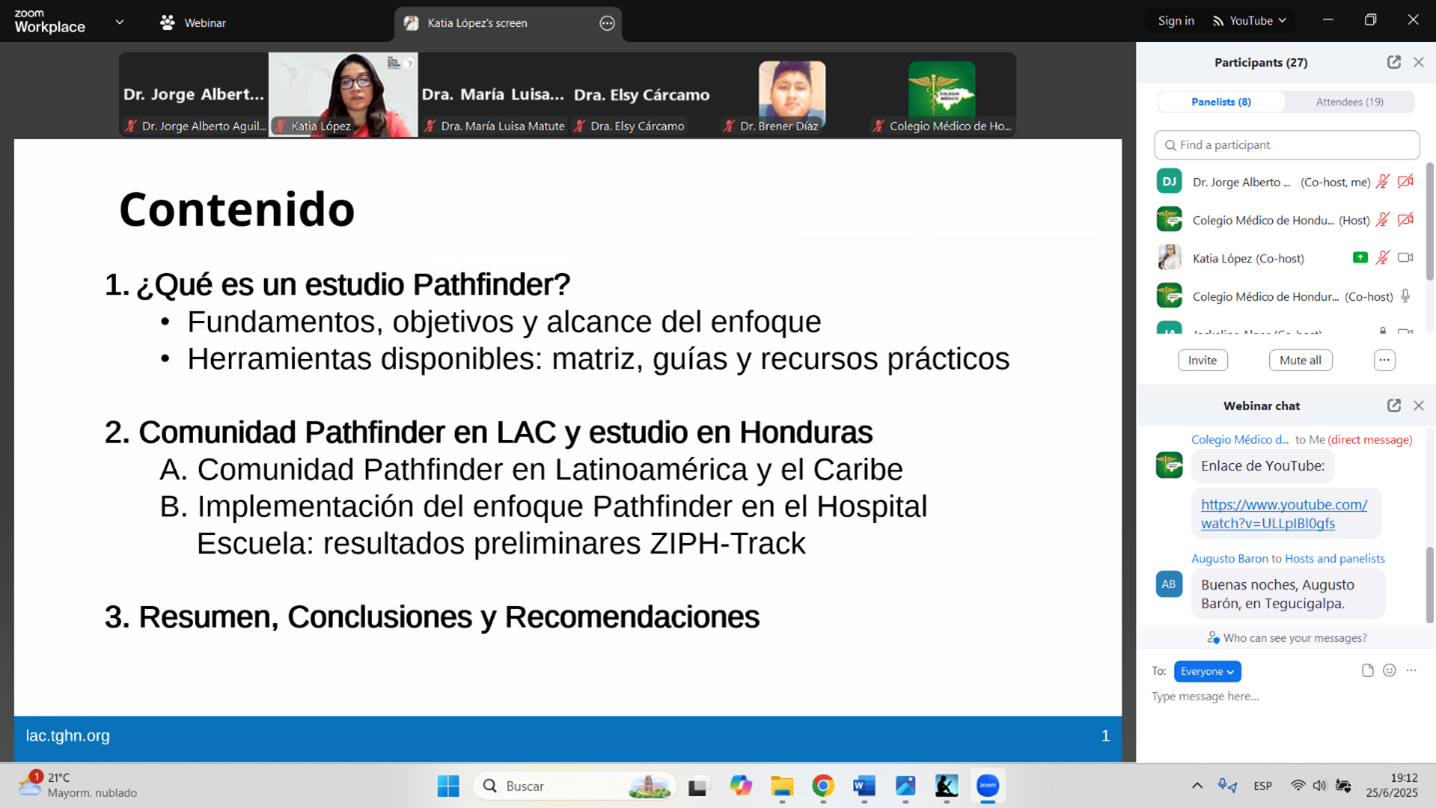Open the volume control in system tray
This screenshot has height=808, width=1436.
1320,786
